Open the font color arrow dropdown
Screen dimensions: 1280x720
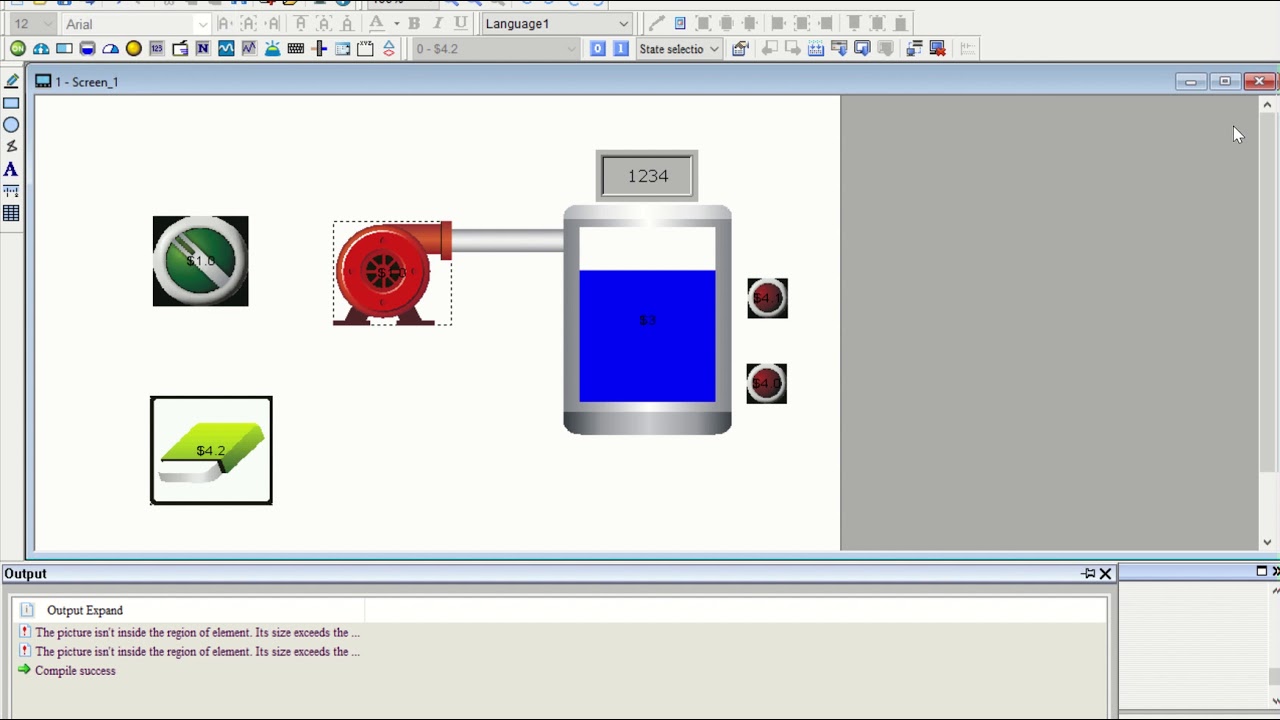tap(397, 23)
